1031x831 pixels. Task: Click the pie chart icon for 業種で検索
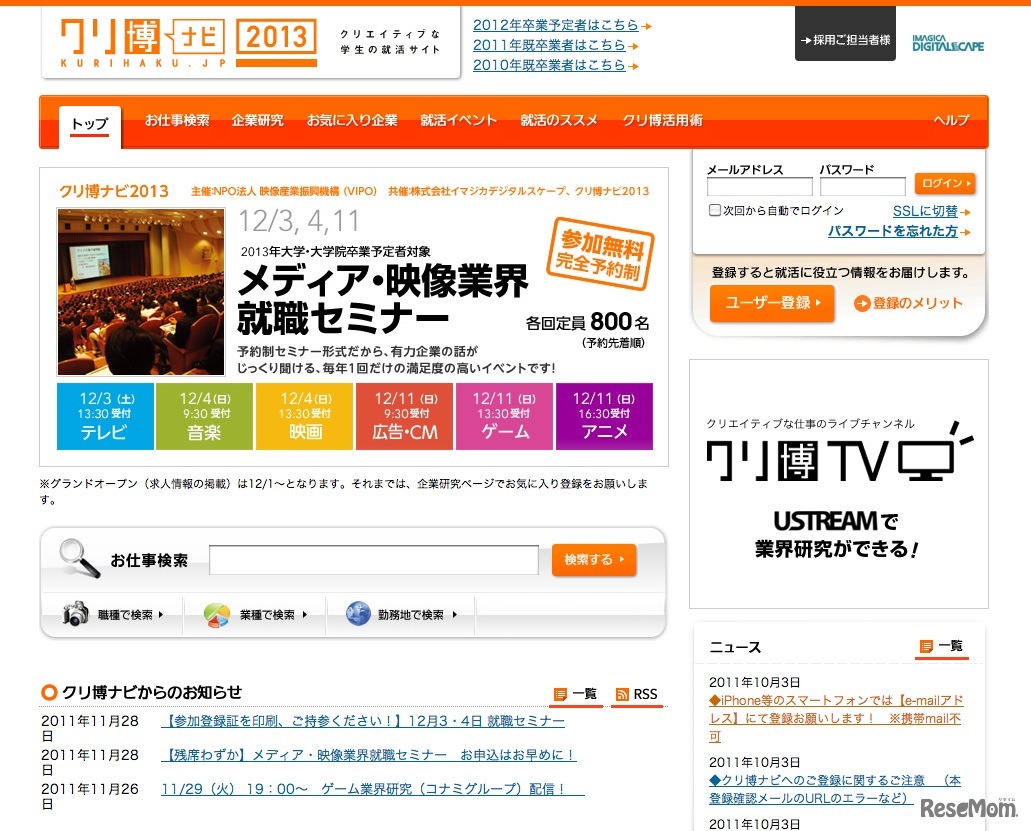pos(217,615)
